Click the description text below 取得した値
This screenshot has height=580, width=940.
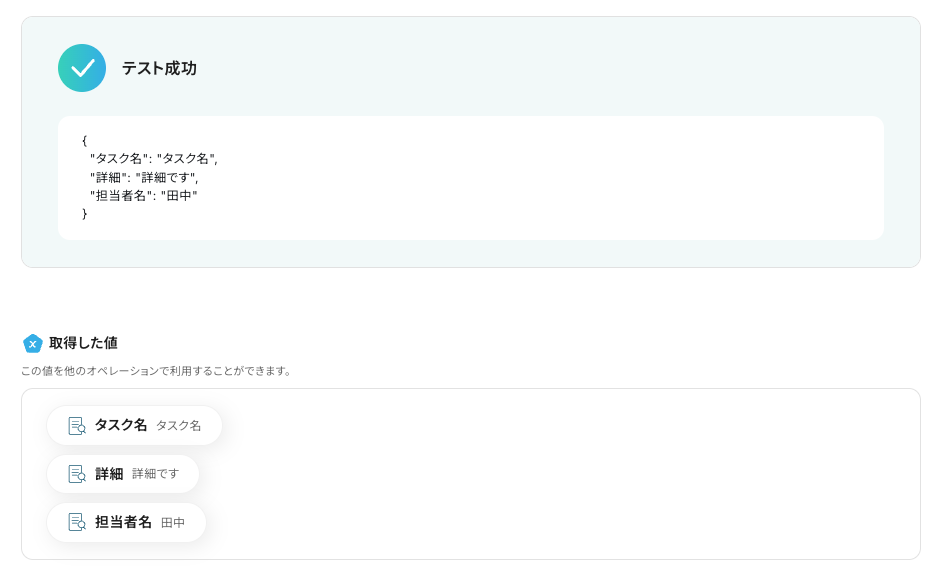pyautogui.click(x=157, y=371)
